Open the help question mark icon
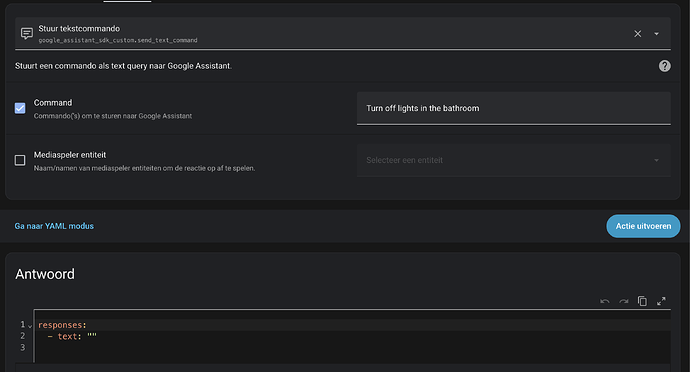The height and width of the screenshot is (372, 690). coord(664,66)
